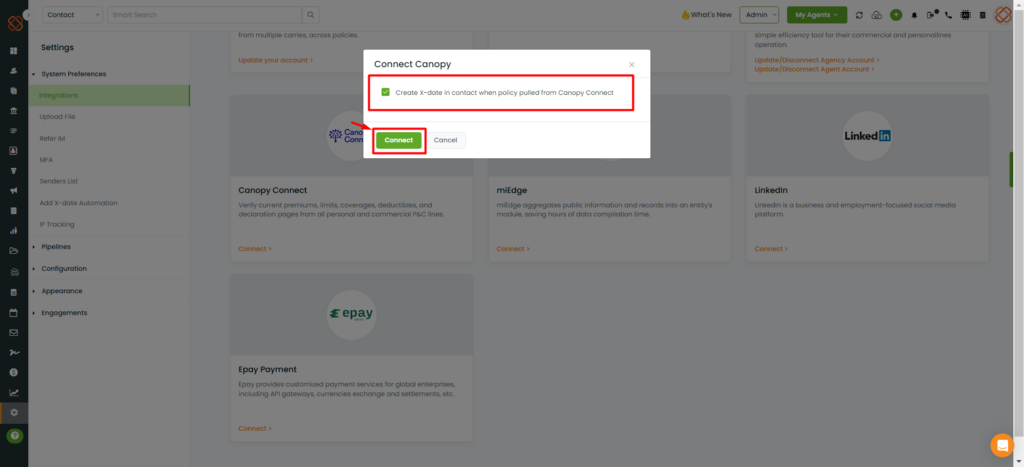
Task: Click the settings gear icon in left sidebar
Action: click(x=14, y=413)
